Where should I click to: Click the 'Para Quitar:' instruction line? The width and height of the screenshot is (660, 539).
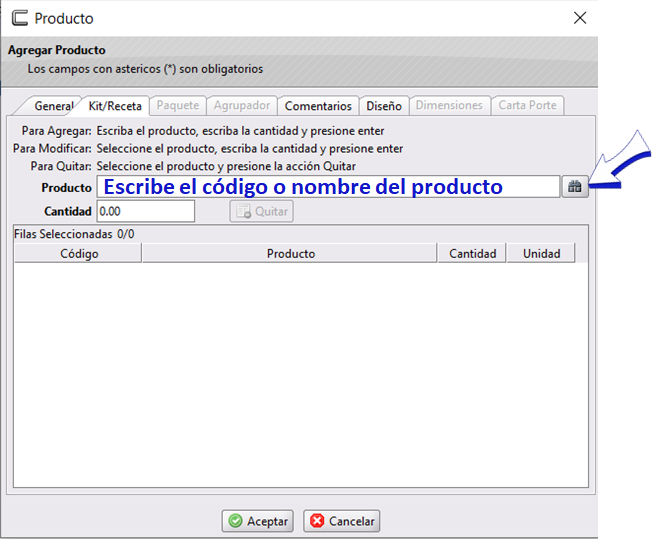(193, 166)
